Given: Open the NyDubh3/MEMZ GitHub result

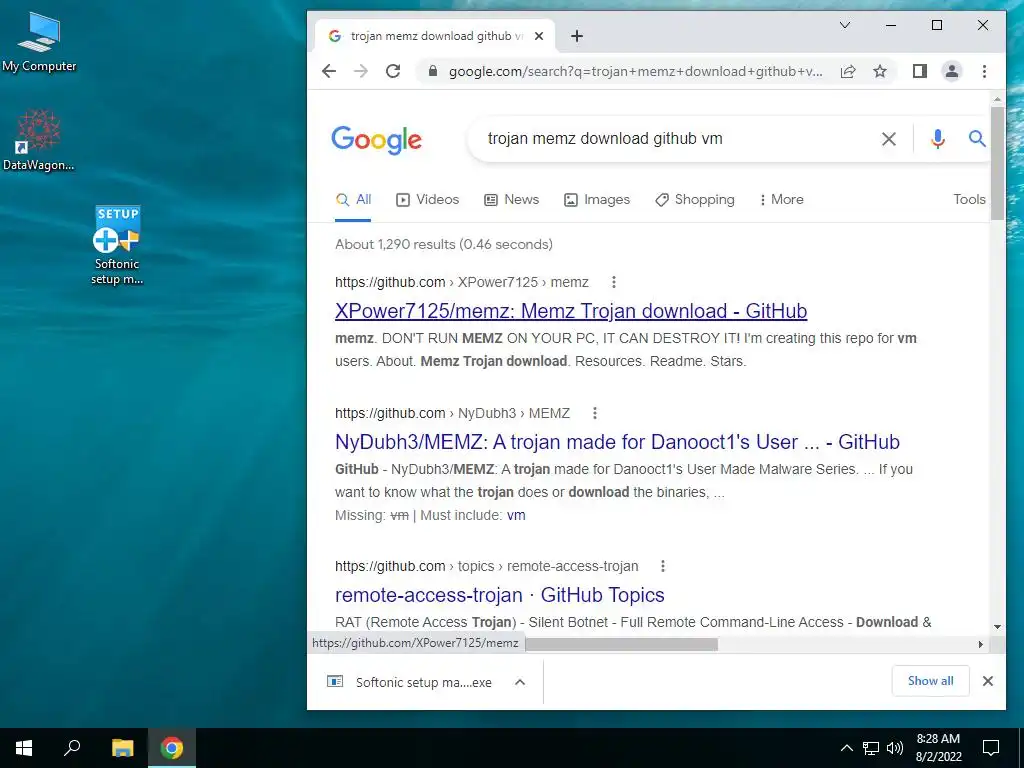Looking at the screenshot, I should tap(617, 442).
